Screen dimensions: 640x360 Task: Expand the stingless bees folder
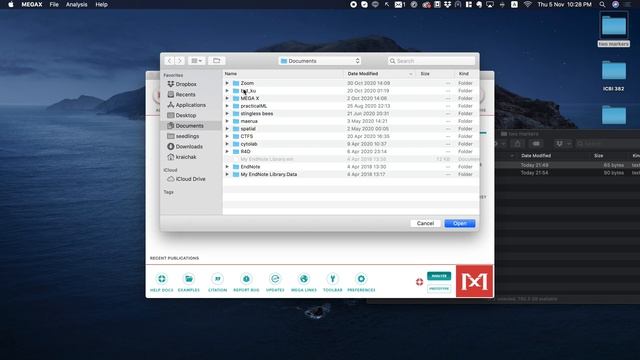coord(227,113)
